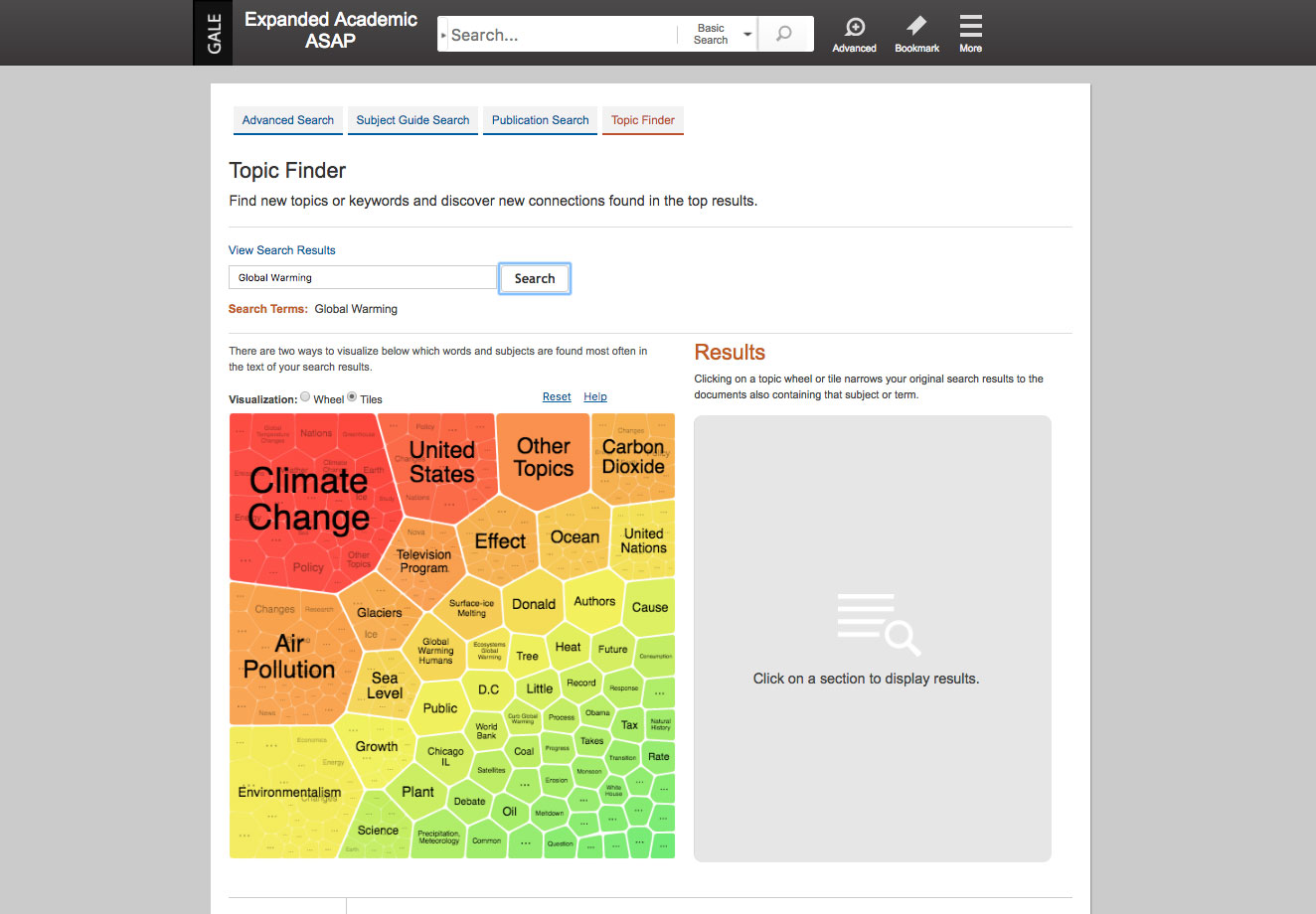Open Expanded Academic ASAP home title

[331, 30]
